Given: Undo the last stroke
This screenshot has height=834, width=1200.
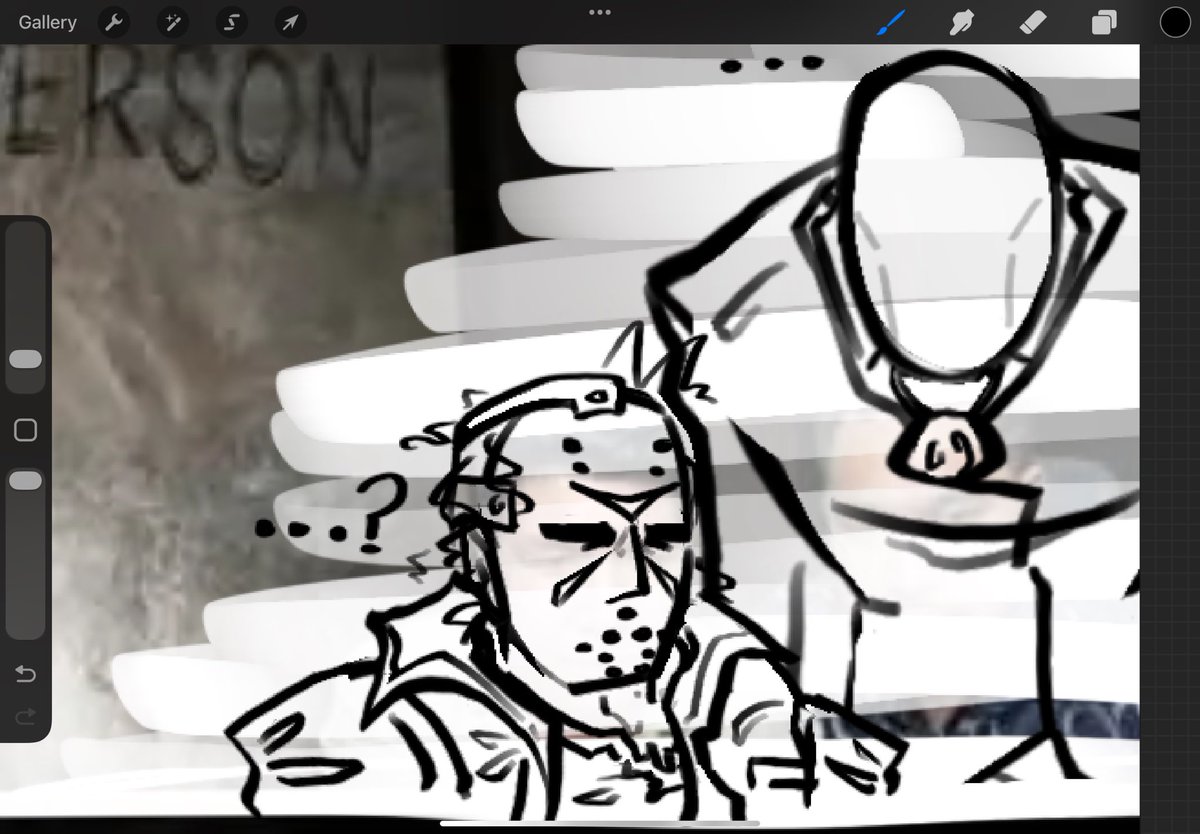Looking at the screenshot, I should point(25,674).
